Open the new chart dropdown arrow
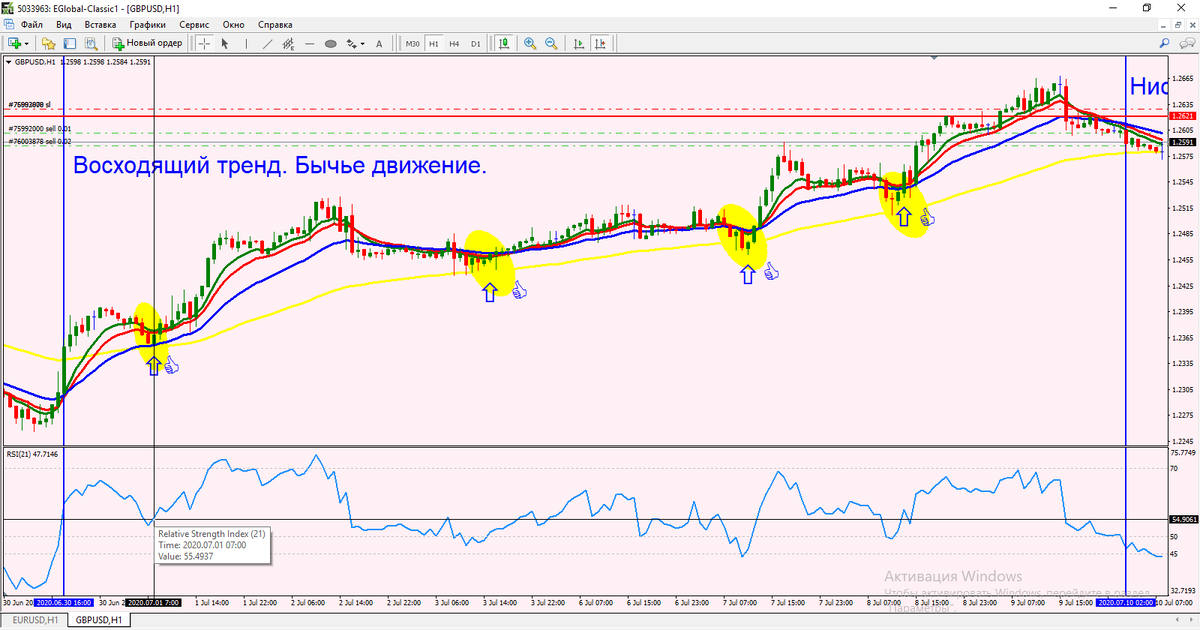1200x630 pixels. (x=26, y=43)
